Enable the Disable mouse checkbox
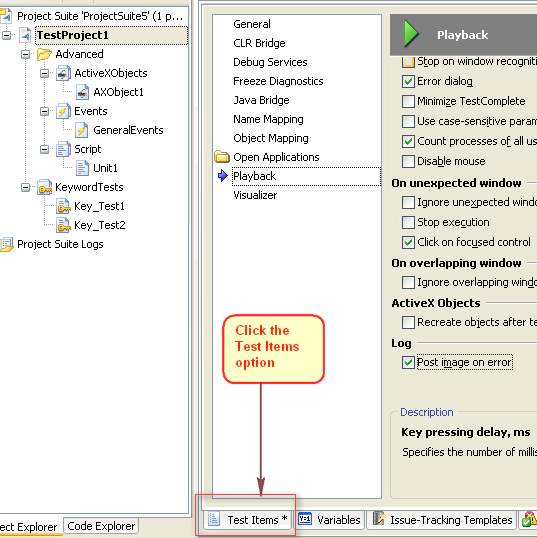The image size is (537, 538). (x=408, y=161)
